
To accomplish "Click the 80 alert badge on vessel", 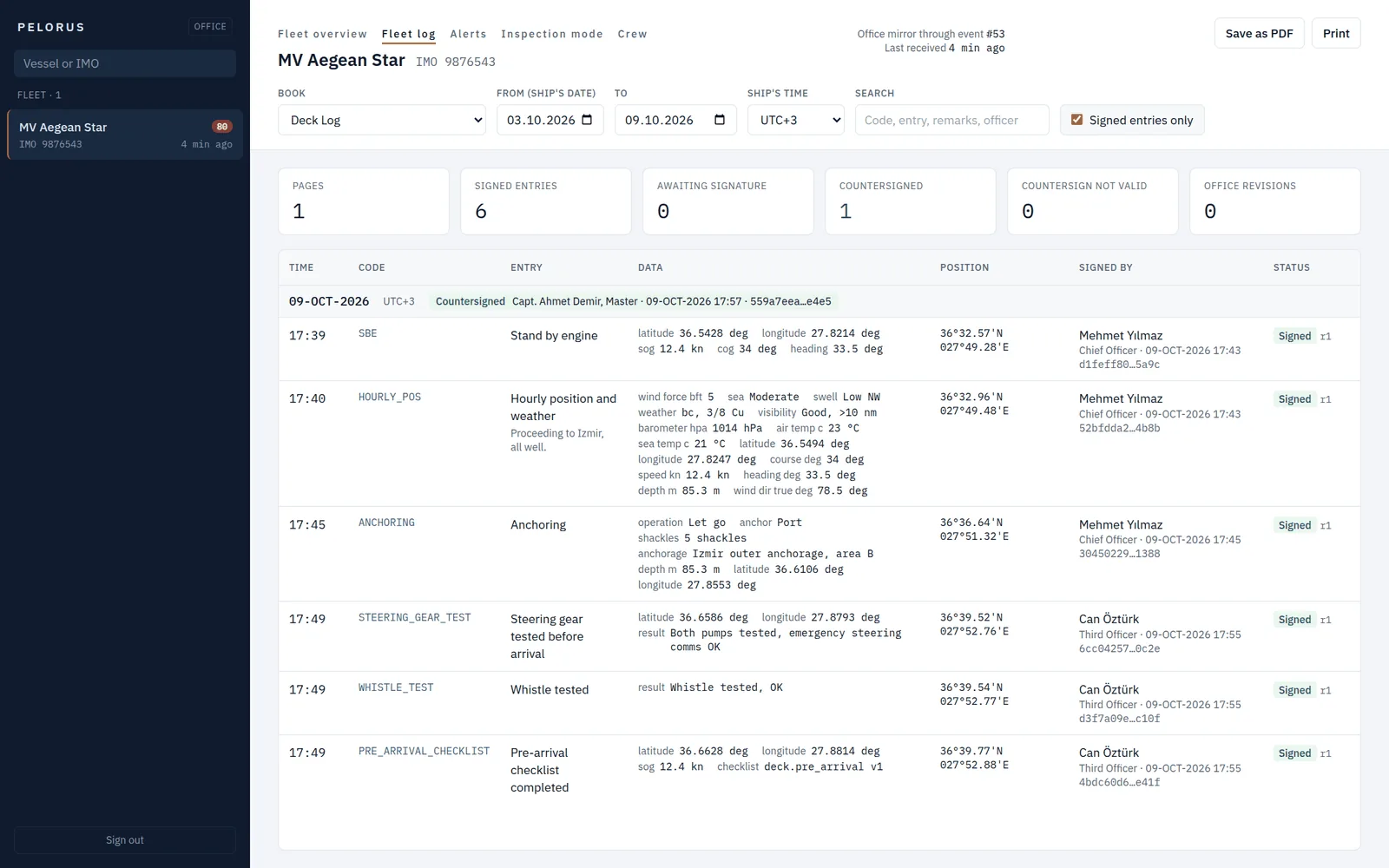I will [x=222, y=127].
